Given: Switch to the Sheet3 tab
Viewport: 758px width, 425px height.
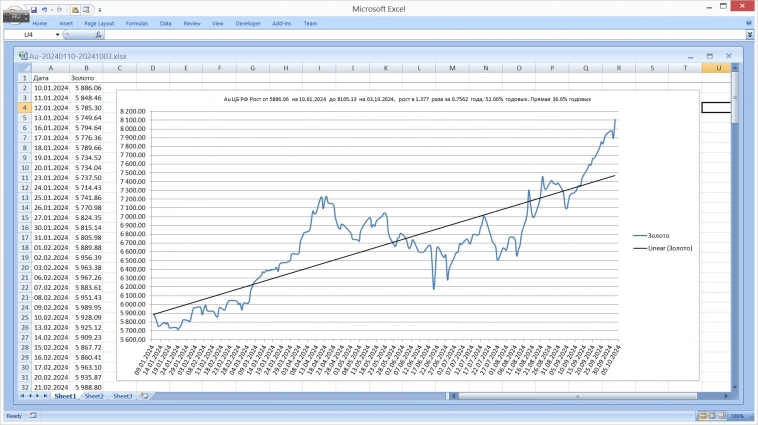Looking at the screenshot, I should [x=122, y=396].
